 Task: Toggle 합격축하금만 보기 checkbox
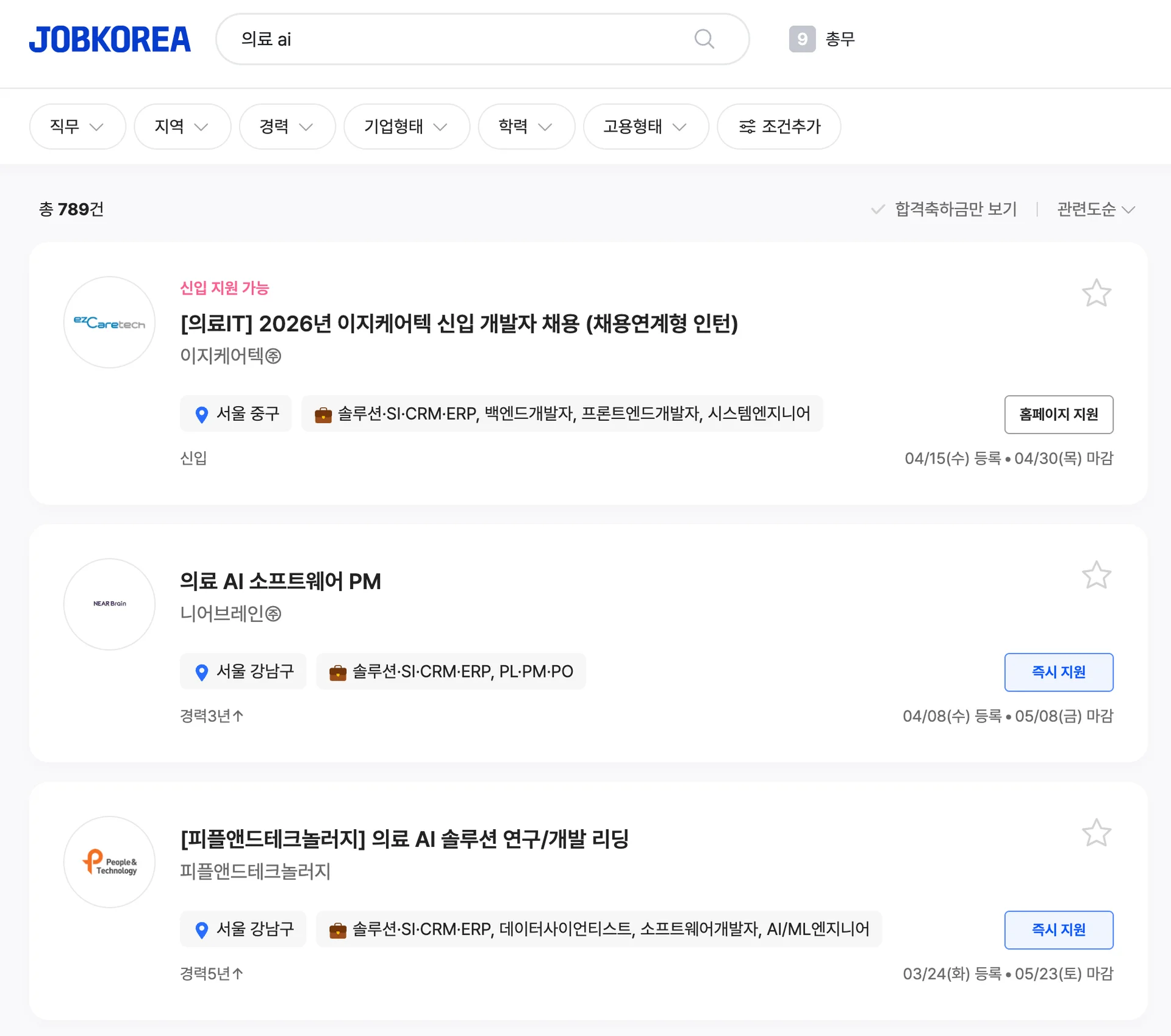(x=944, y=209)
